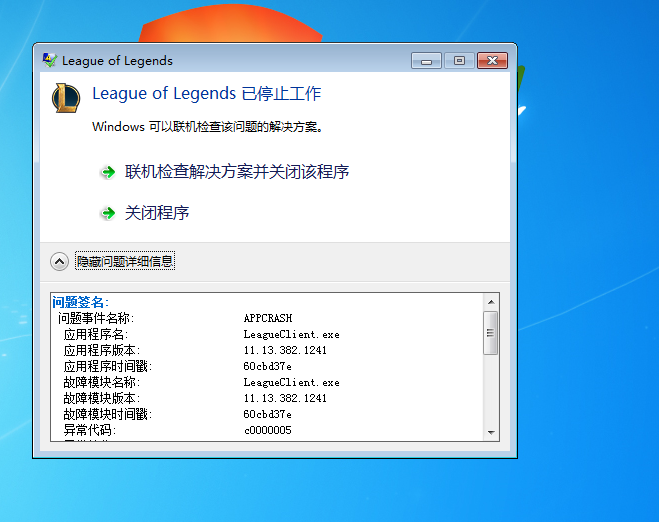Choose 联机检查解决方案并关闭该程序
This screenshot has width=659, height=522.
(x=237, y=172)
